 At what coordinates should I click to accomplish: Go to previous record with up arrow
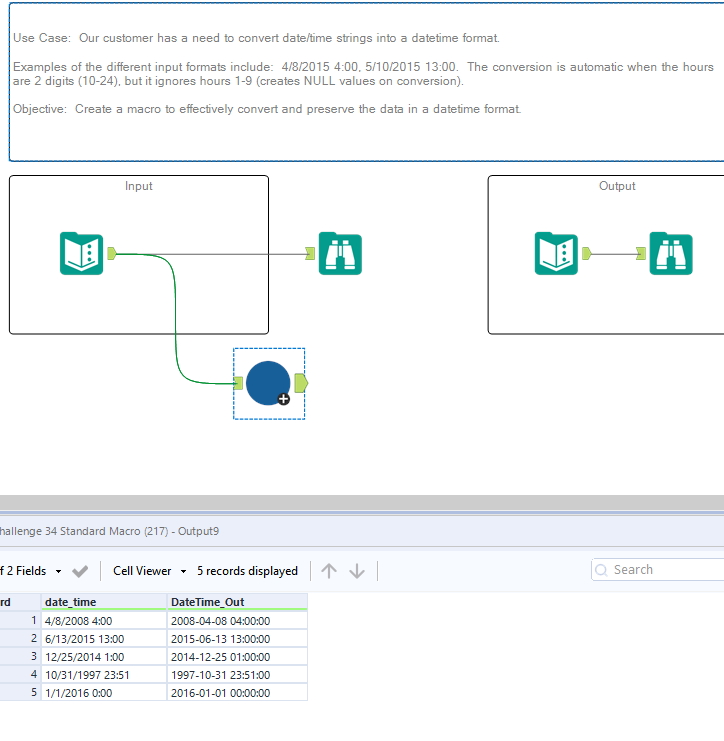pos(329,571)
